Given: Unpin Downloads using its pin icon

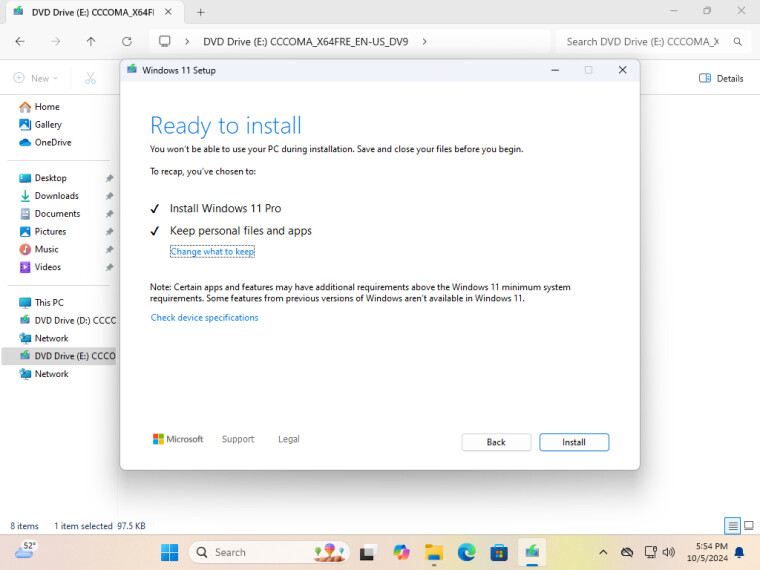Looking at the screenshot, I should tap(110, 196).
